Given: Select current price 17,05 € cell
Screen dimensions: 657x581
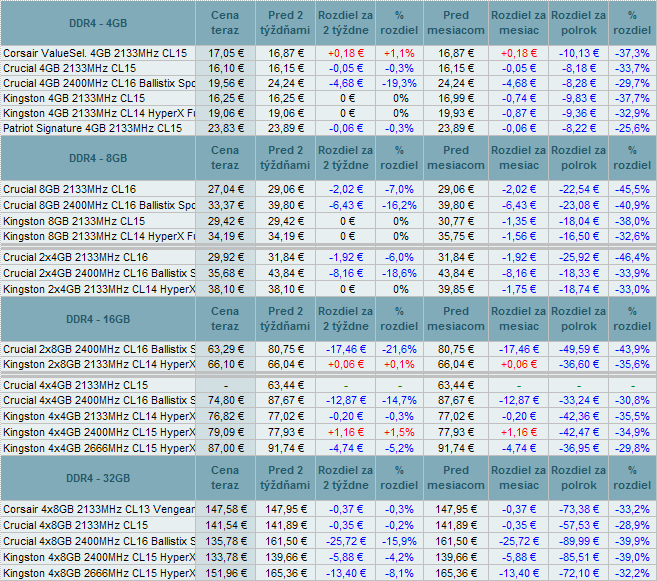Looking at the screenshot, I should [x=225, y=53].
